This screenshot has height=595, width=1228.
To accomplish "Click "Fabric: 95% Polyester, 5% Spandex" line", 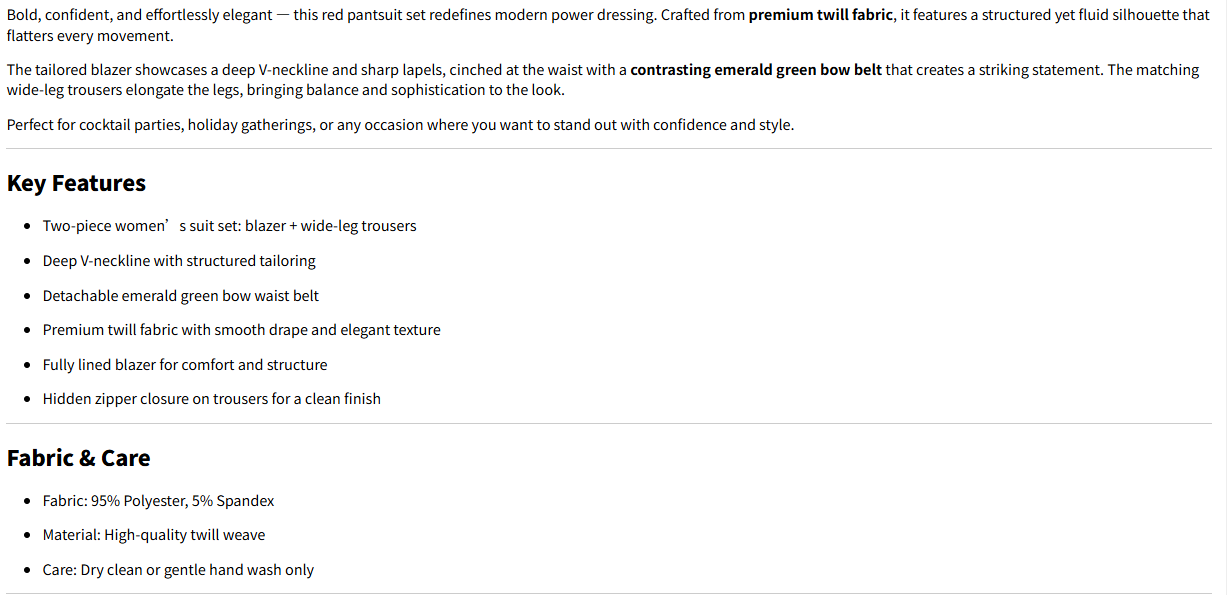I will [x=158, y=501].
